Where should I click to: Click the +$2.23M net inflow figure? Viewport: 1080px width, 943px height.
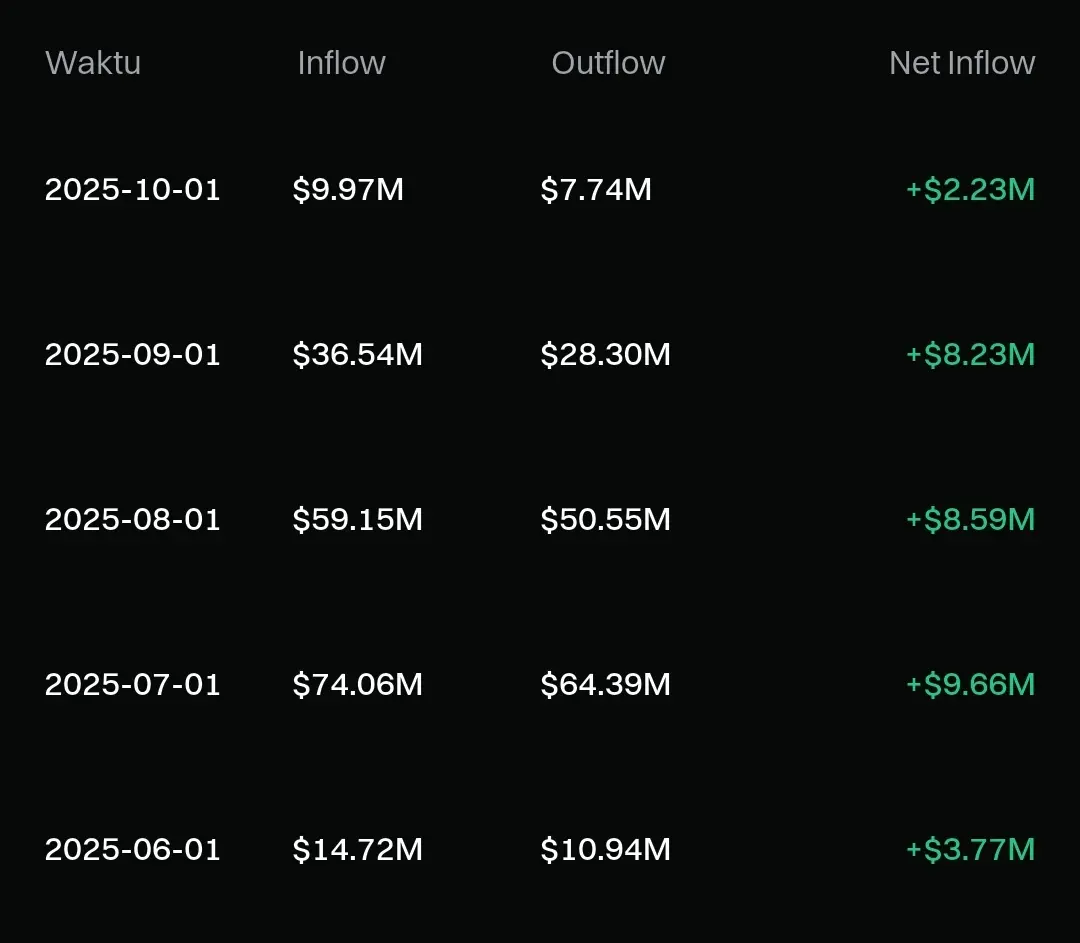(970, 189)
